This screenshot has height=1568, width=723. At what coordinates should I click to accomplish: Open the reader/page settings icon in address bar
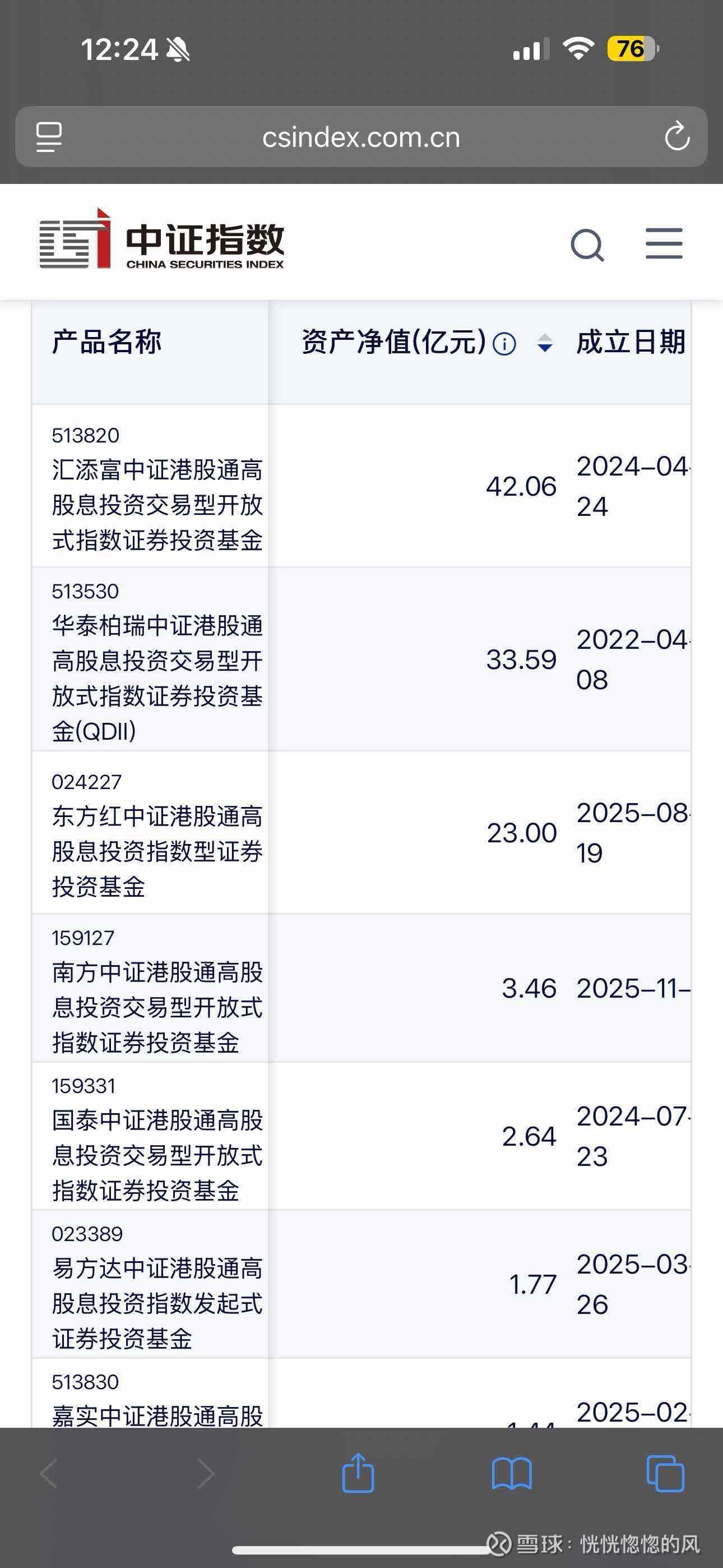point(49,136)
